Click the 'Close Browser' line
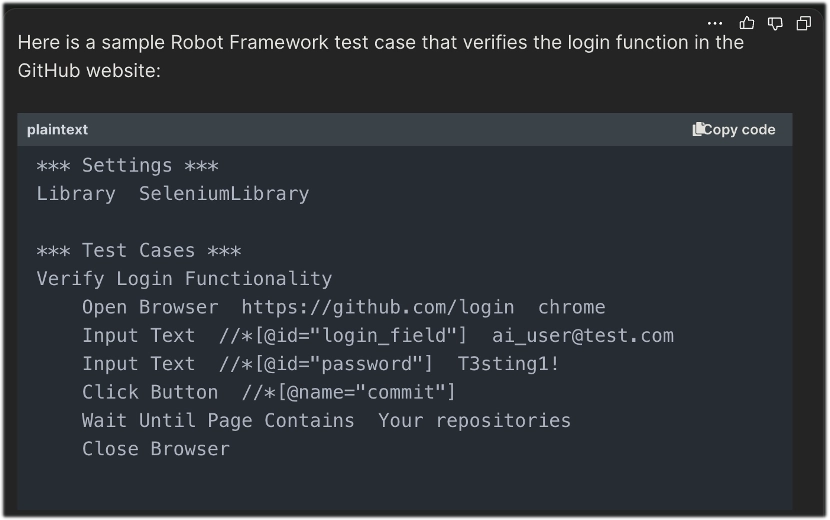This screenshot has height=520, width=830. (156, 449)
